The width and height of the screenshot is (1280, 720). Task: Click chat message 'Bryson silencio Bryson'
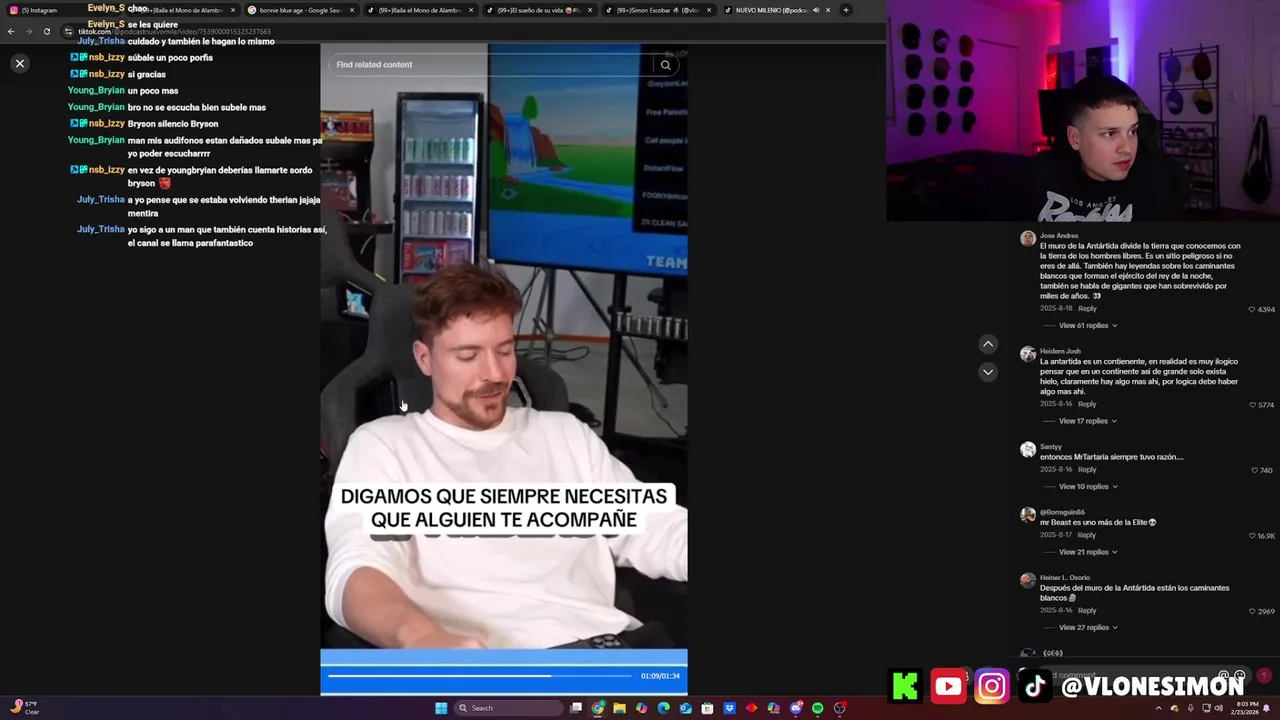(173, 123)
